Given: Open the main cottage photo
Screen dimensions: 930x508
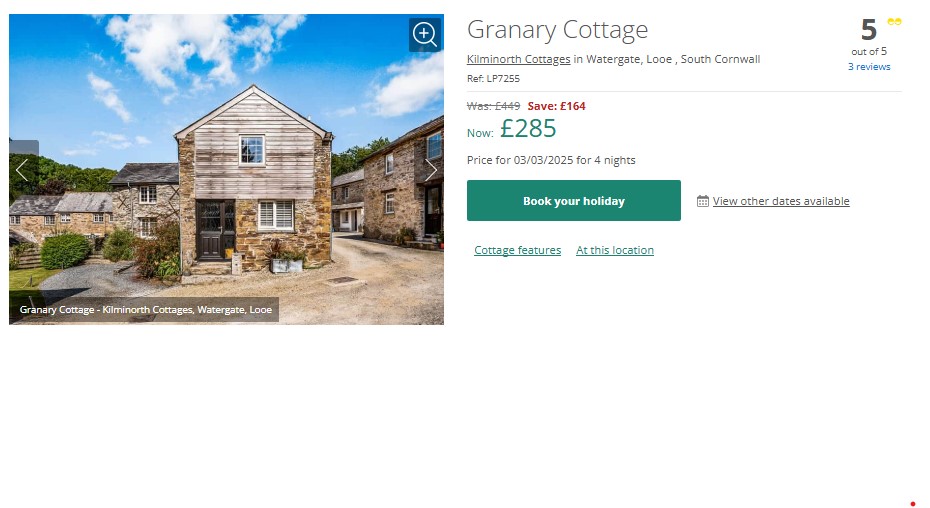Looking at the screenshot, I should point(227,169).
